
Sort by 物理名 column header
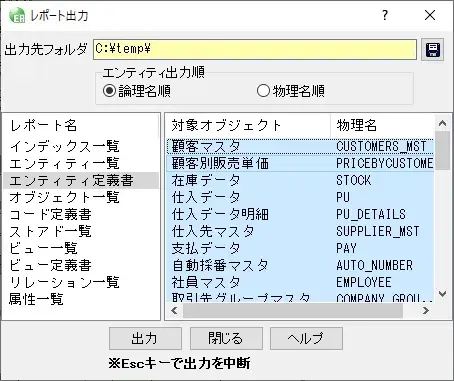tap(383, 126)
